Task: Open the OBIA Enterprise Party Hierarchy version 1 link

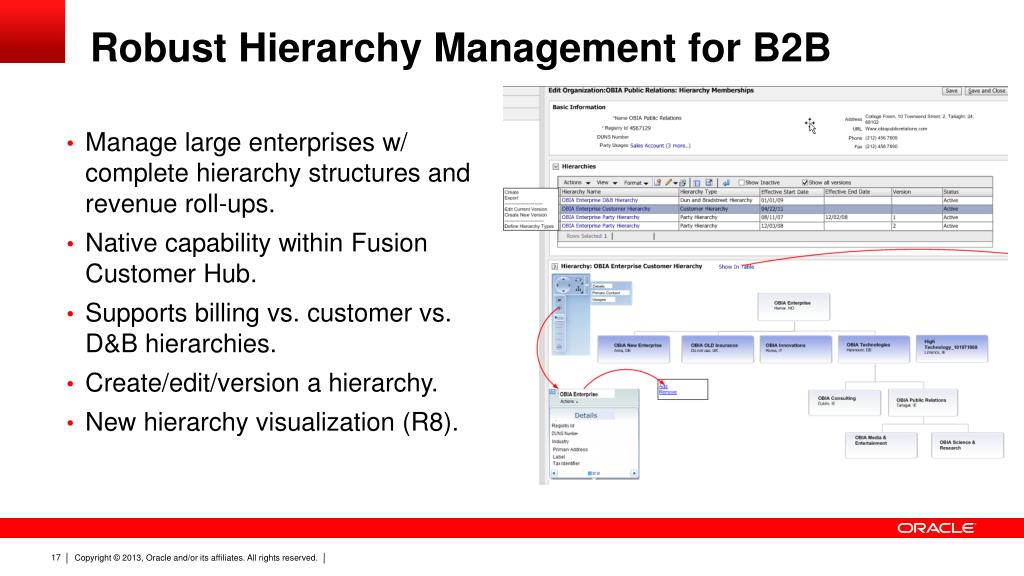Action: (x=600, y=217)
